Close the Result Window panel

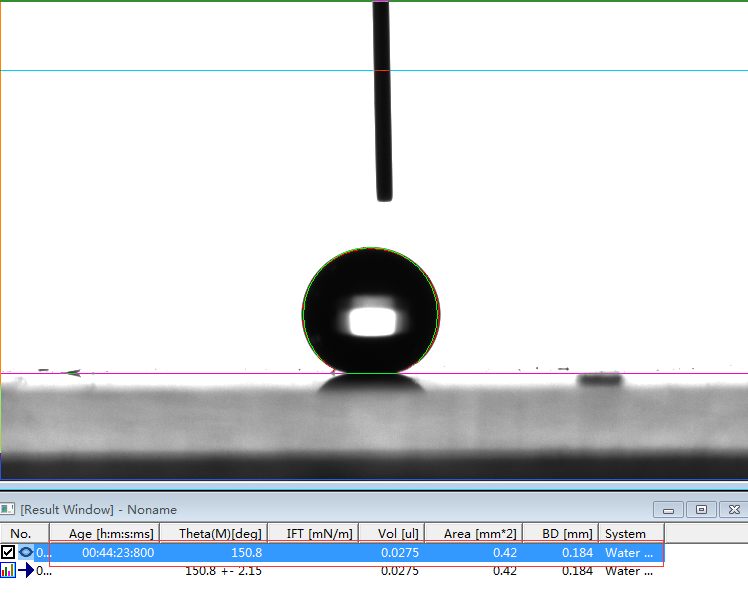(733, 510)
